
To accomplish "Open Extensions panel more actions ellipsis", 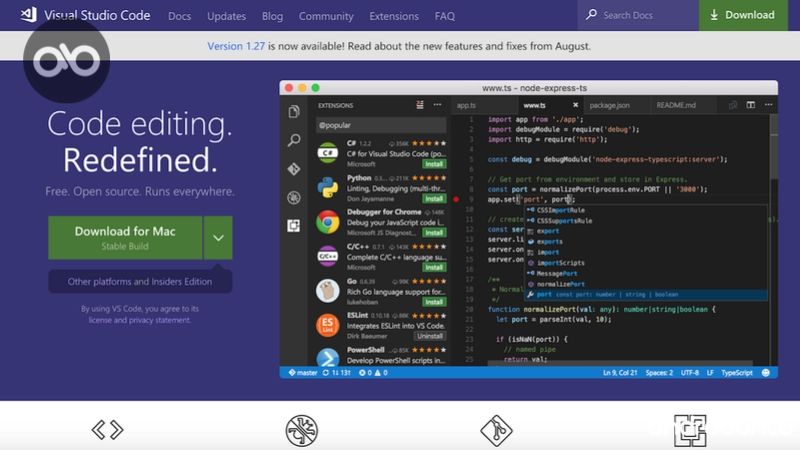I will pos(437,105).
